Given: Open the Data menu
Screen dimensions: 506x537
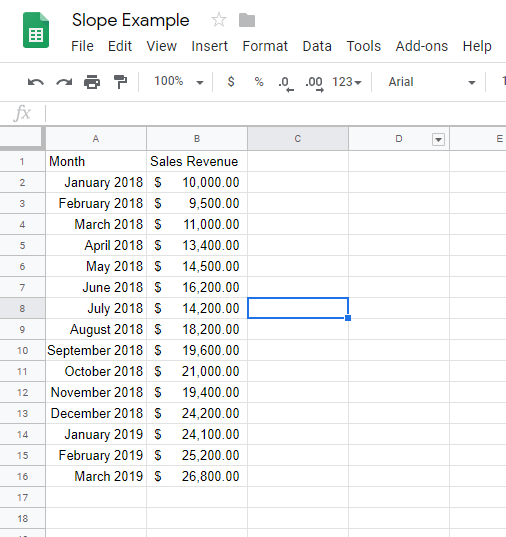Looking at the screenshot, I should point(317,46).
